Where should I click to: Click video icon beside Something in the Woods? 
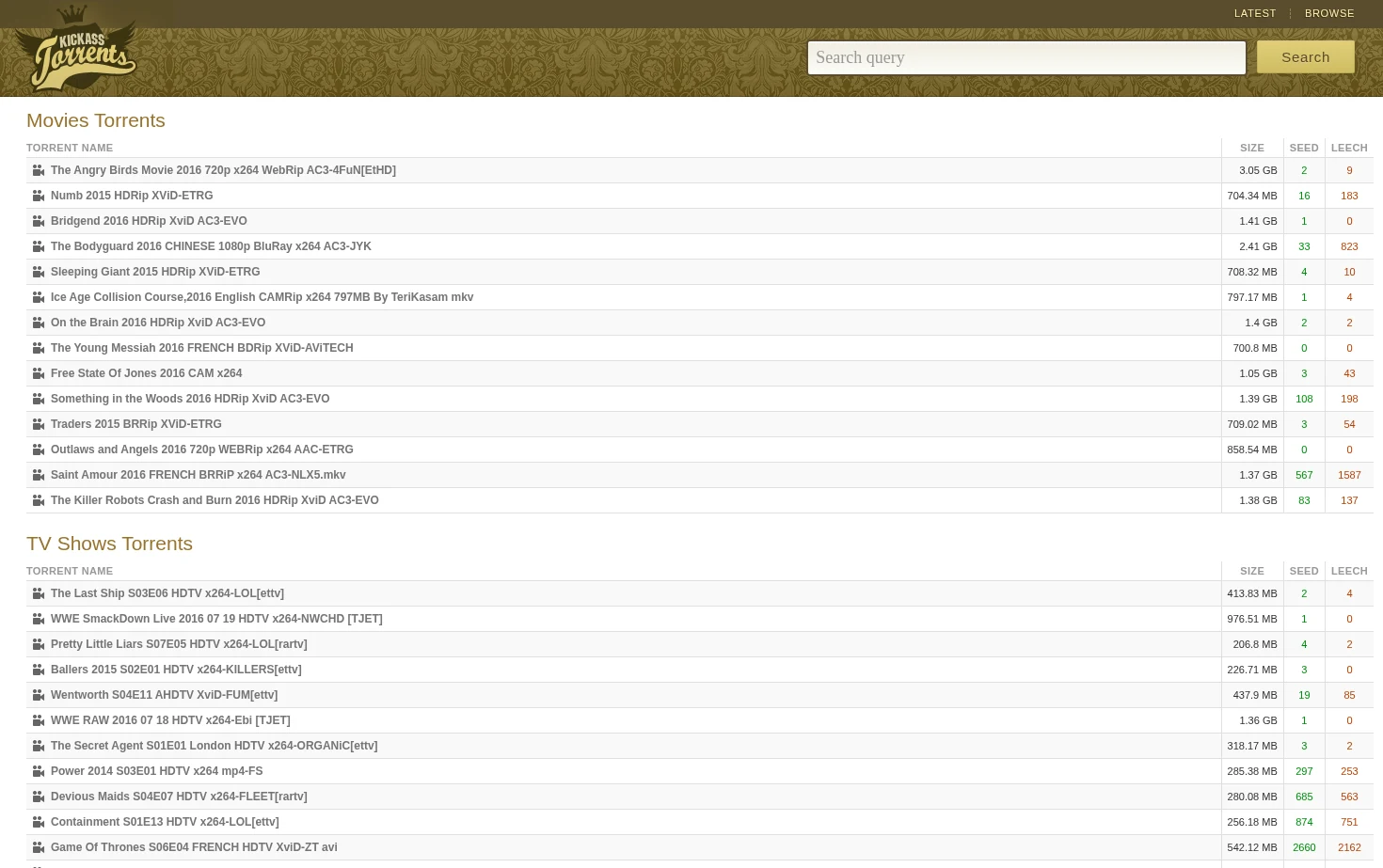click(x=39, y=399)
